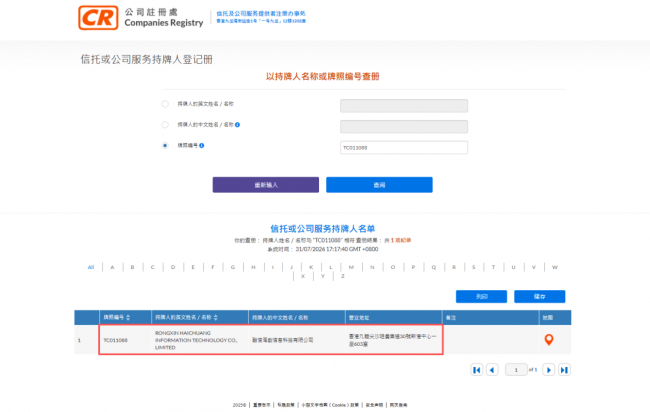Click the blue 查询 search button

pyautogui.click(x=379, y=185)
